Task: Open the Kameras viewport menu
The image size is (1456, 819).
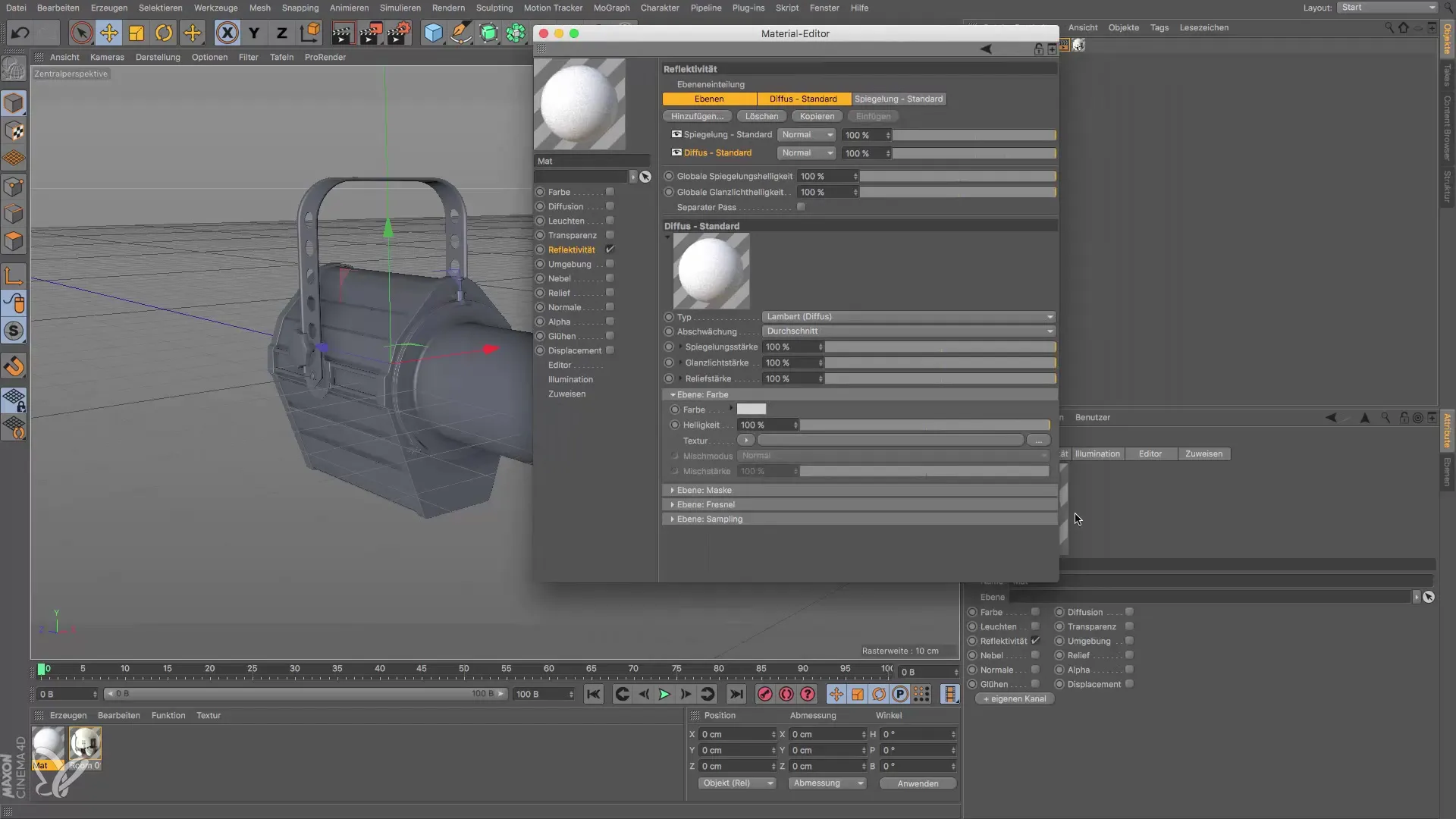Action: click(x=107, y=57)
